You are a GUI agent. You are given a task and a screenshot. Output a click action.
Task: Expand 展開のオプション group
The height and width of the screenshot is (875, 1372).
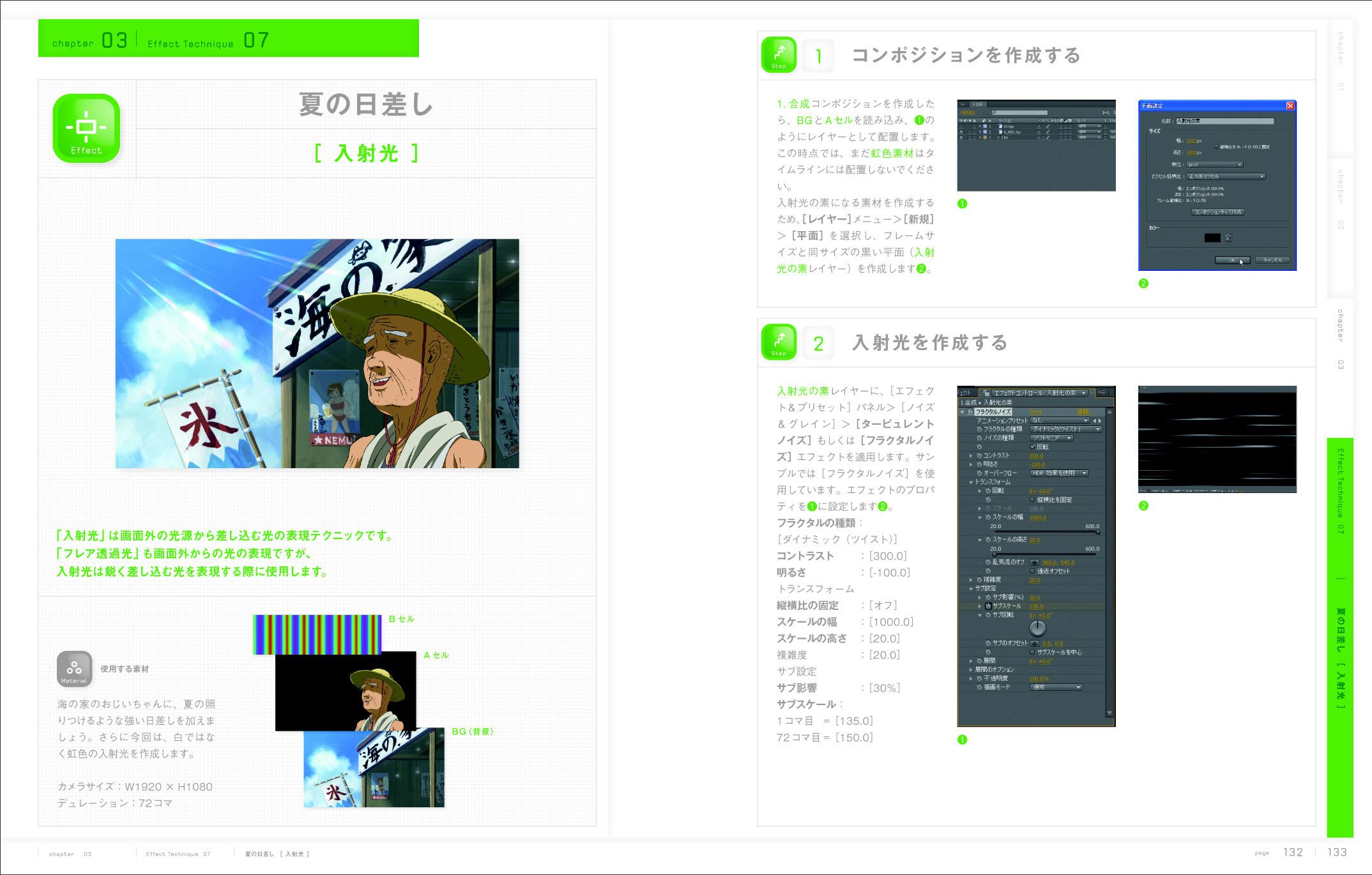click(971, 670)
